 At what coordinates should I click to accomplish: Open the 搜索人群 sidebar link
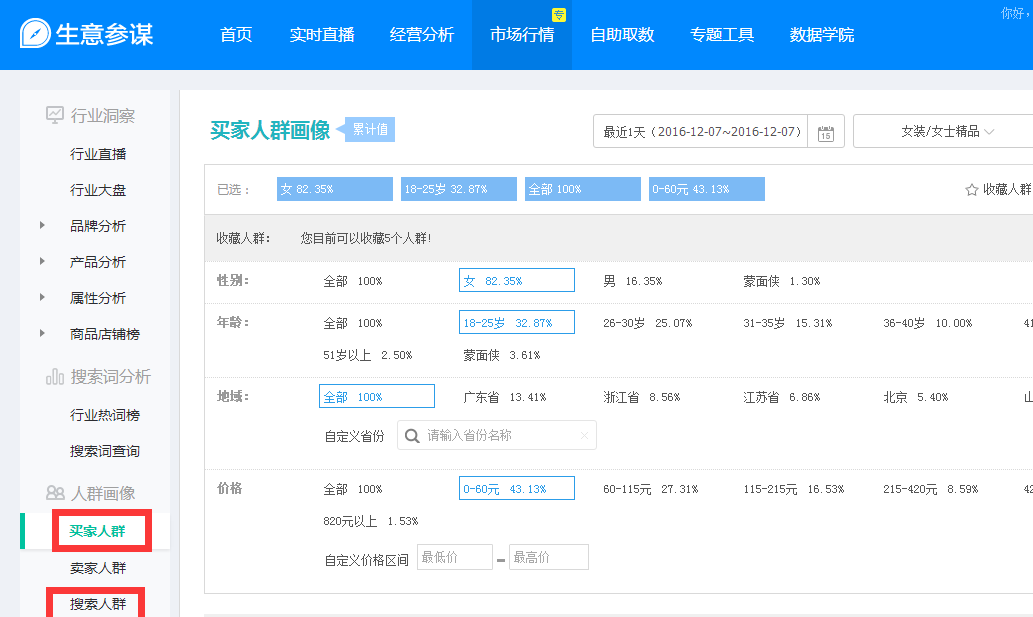point(98,604)
